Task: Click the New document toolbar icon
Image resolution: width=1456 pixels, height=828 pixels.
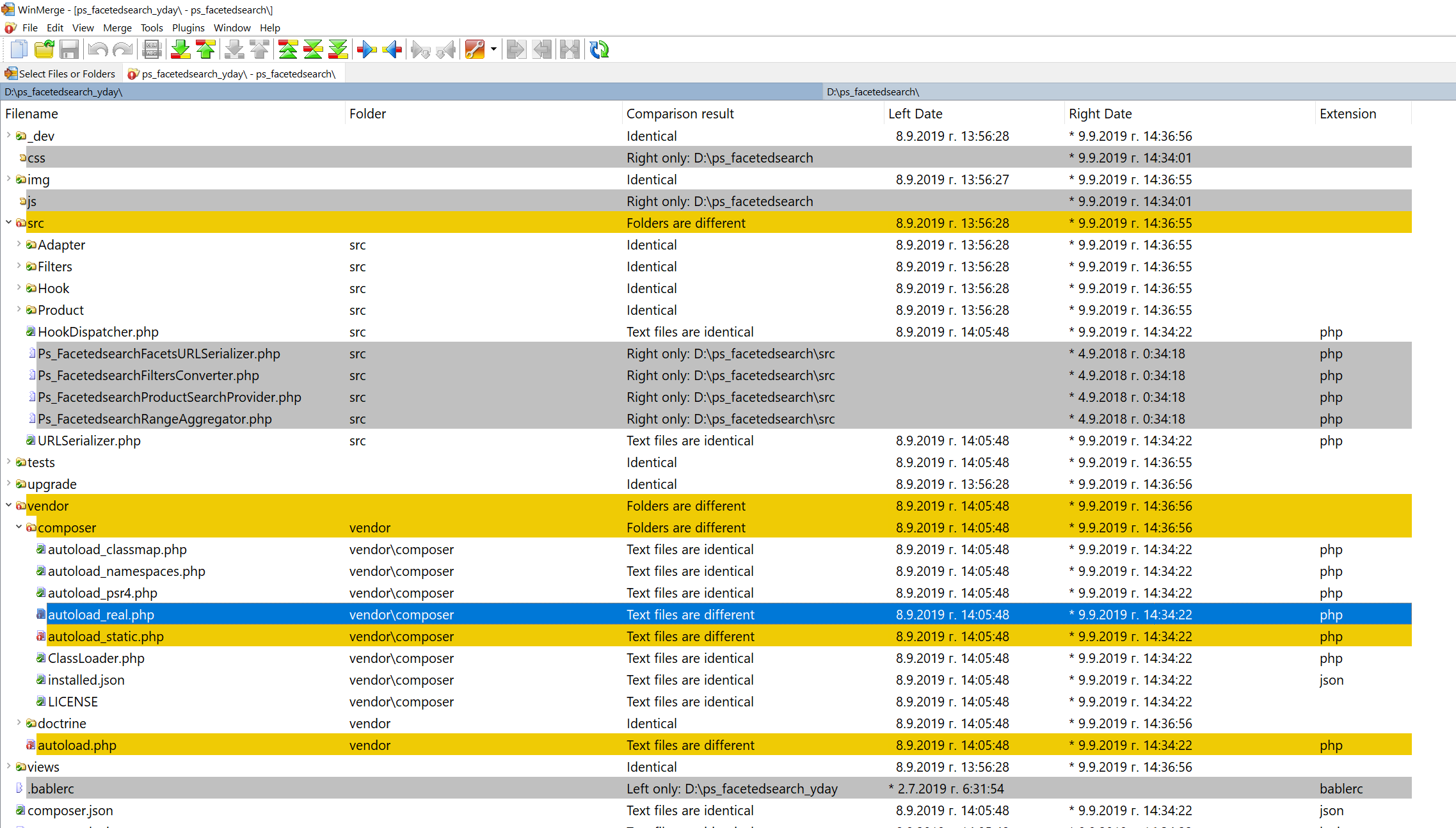Action: pyautogui.click(x=19, y=49)
